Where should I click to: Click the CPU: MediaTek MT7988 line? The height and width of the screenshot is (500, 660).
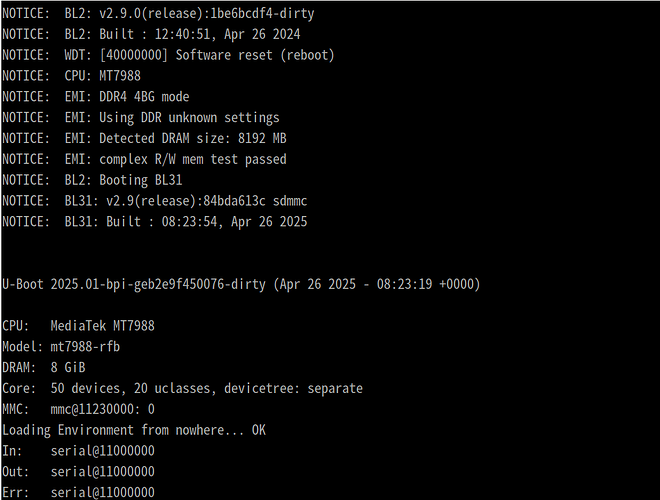78,326
